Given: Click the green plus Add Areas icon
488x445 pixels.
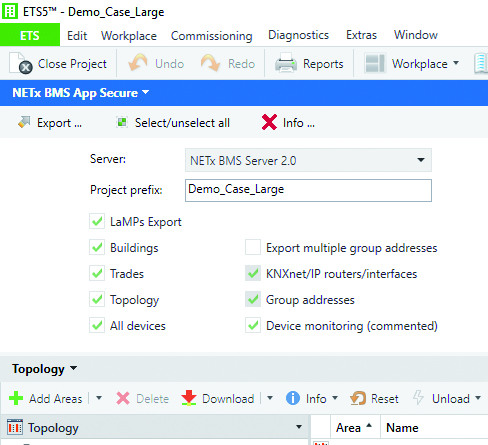Looking at the screenshot, I should click(x=16, y=398).
